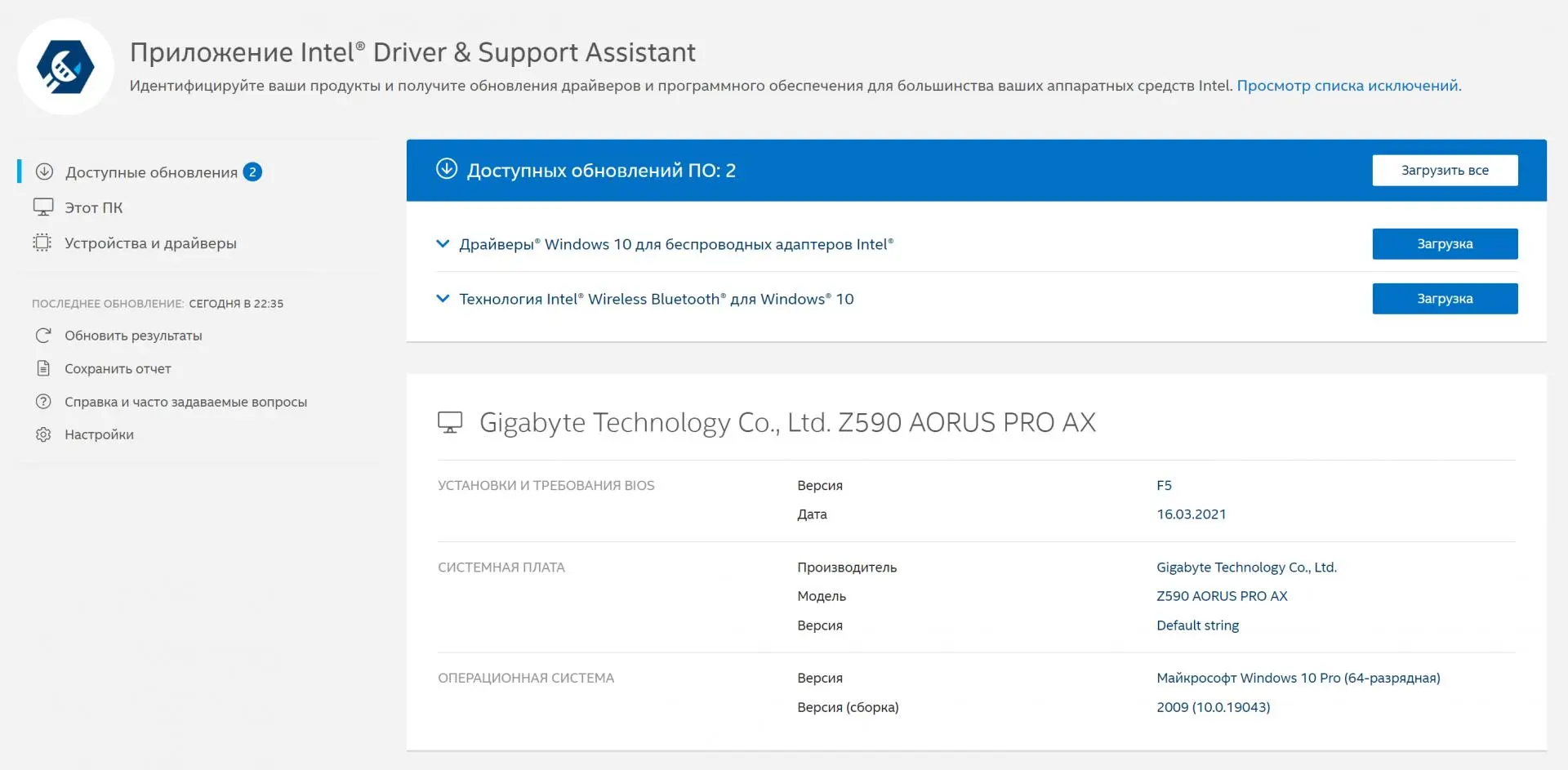Image resolution: width=1568 pixels, height=770 pixels.
Task: Open the Доступные обновления section
Action: [x=151, y=172]
